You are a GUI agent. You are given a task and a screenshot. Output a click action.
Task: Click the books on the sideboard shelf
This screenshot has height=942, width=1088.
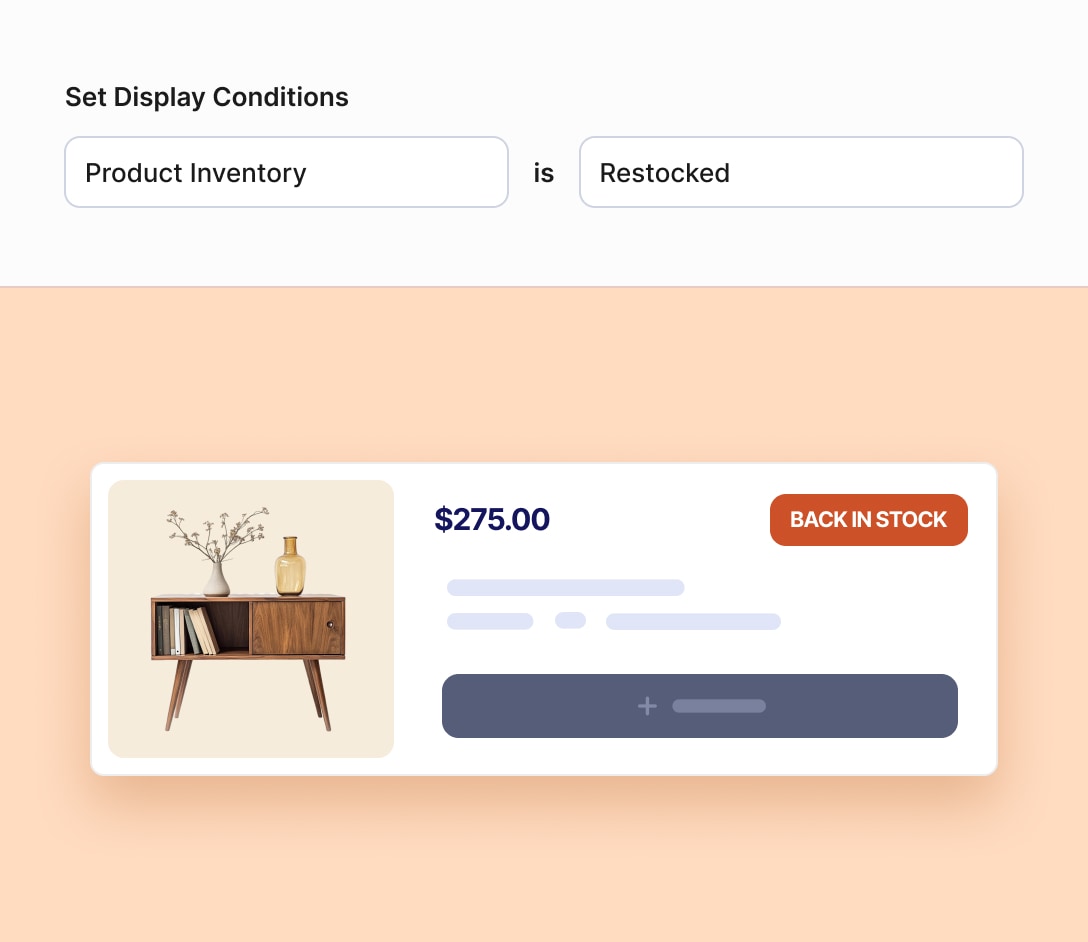pos(187,630)
